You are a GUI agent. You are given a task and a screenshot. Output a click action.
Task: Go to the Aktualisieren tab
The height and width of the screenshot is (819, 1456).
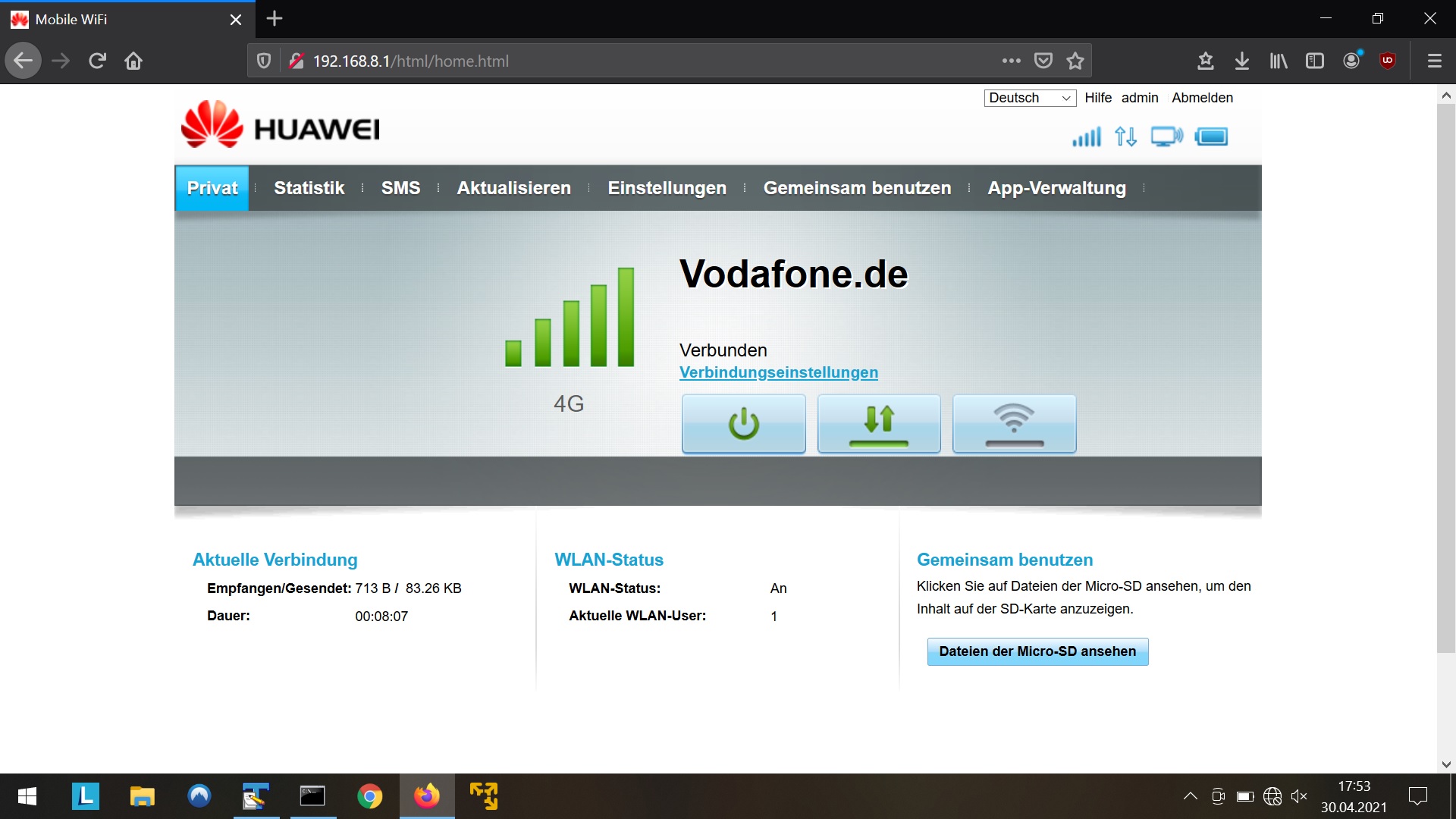click(x=513, y=188)
